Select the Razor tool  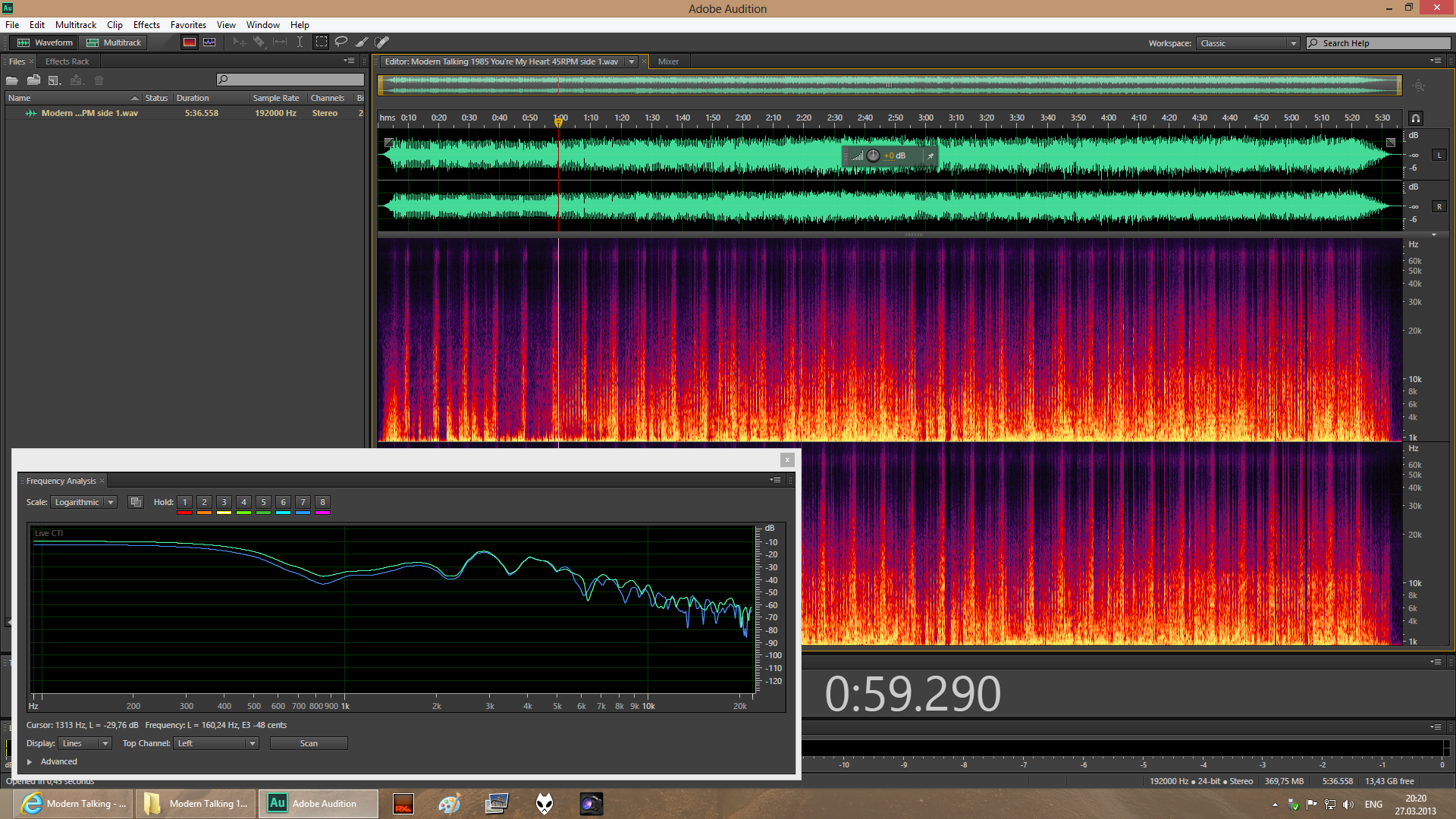click(259, 42)
